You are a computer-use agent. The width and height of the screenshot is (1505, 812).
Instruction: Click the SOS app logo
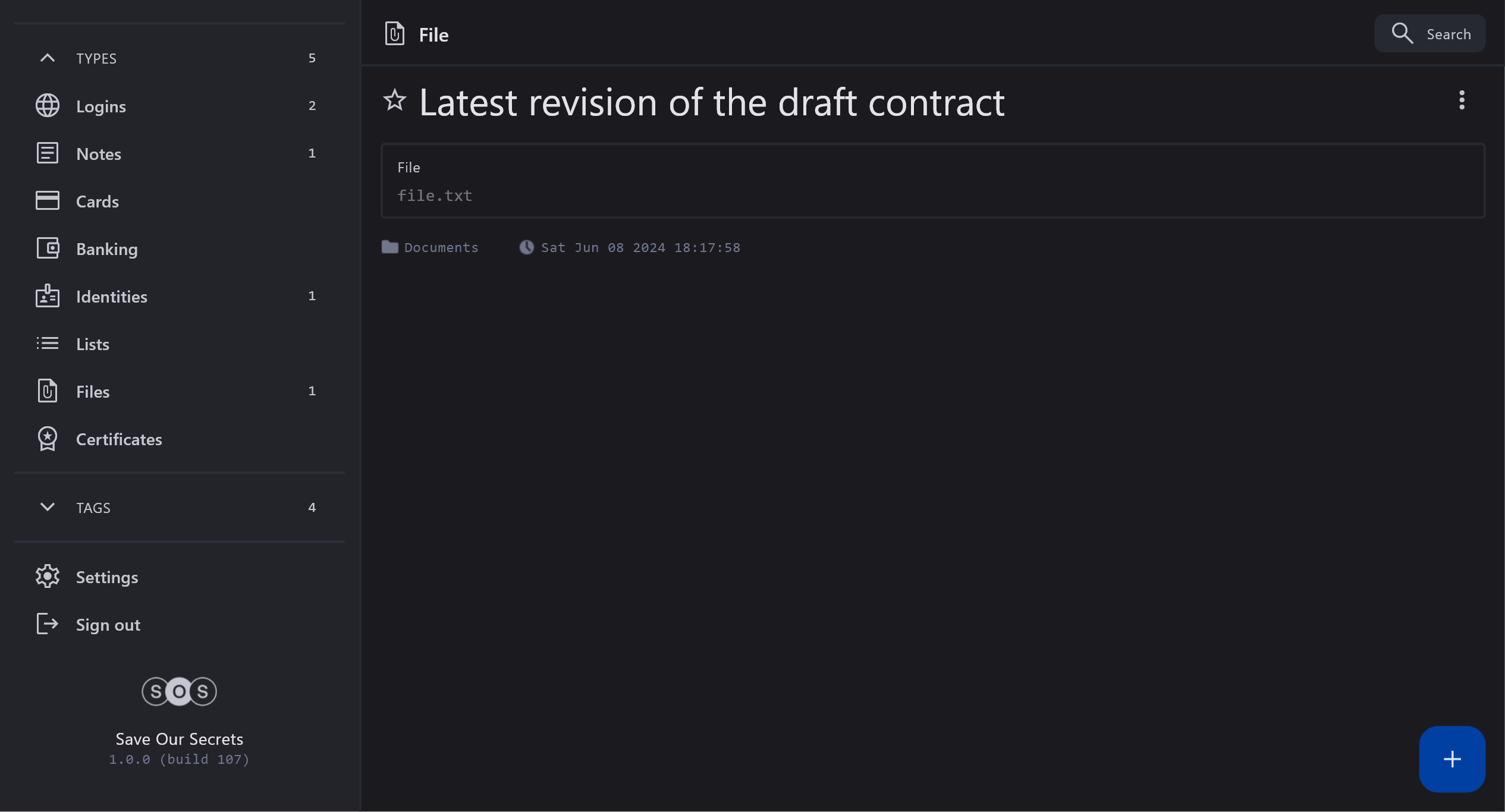pyautogui.click(x=179, y=691)
